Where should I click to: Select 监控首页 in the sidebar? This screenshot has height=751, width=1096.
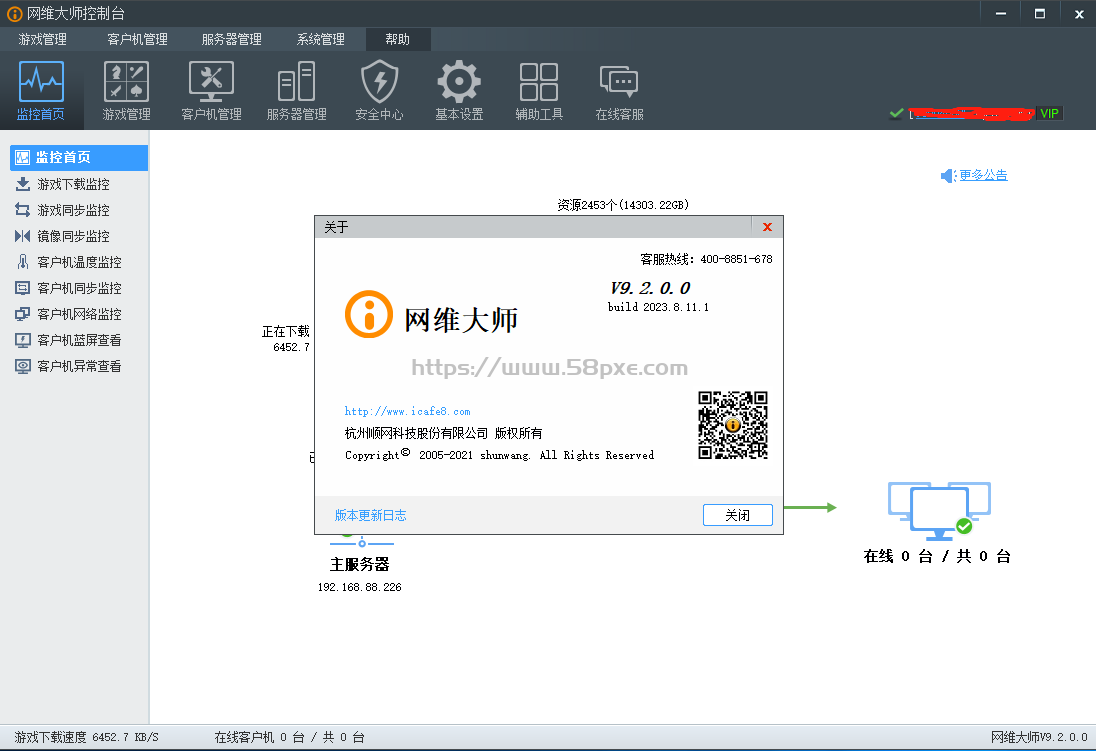click(79, 157)
